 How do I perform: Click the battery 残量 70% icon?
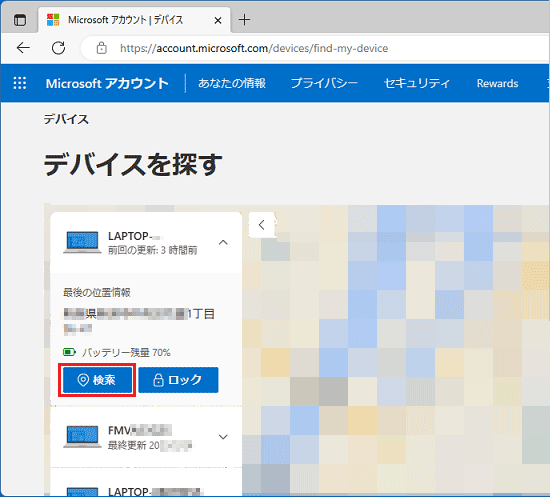[69, 352]
